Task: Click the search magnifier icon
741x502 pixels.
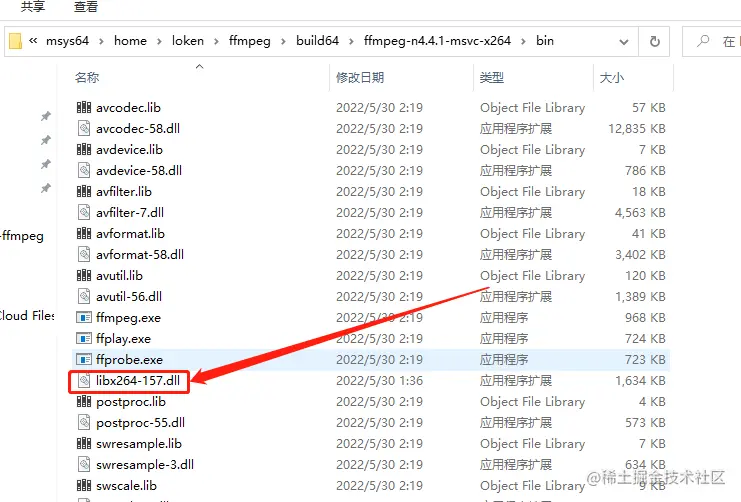Action: point(703,41)
